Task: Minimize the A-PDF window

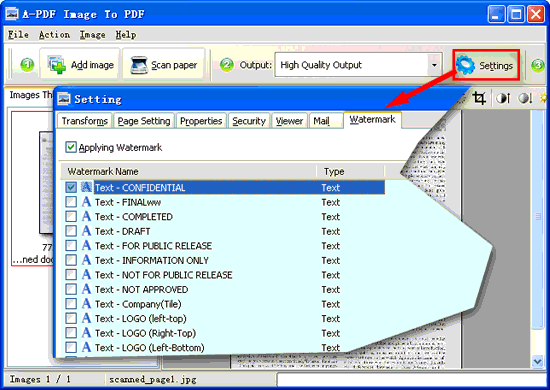Action: click(x=496, y=14)
